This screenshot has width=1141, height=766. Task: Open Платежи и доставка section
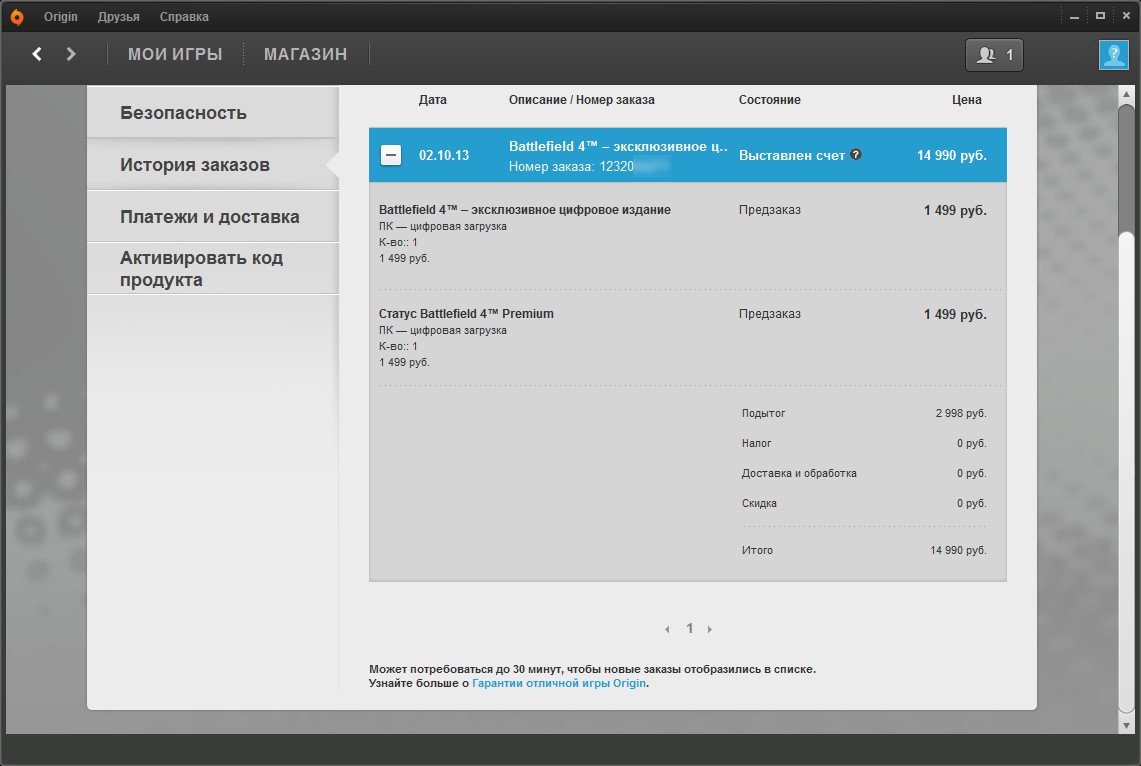coord(212,217)
